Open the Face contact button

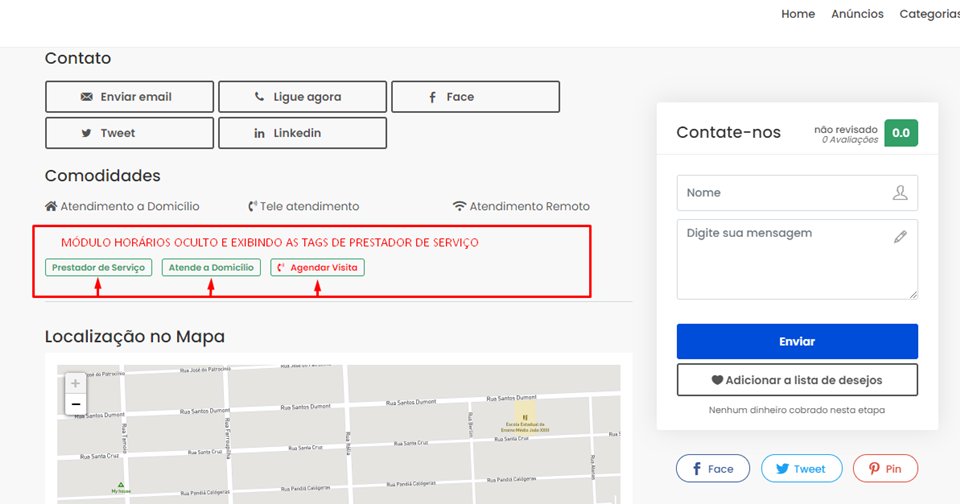point(475,97)
